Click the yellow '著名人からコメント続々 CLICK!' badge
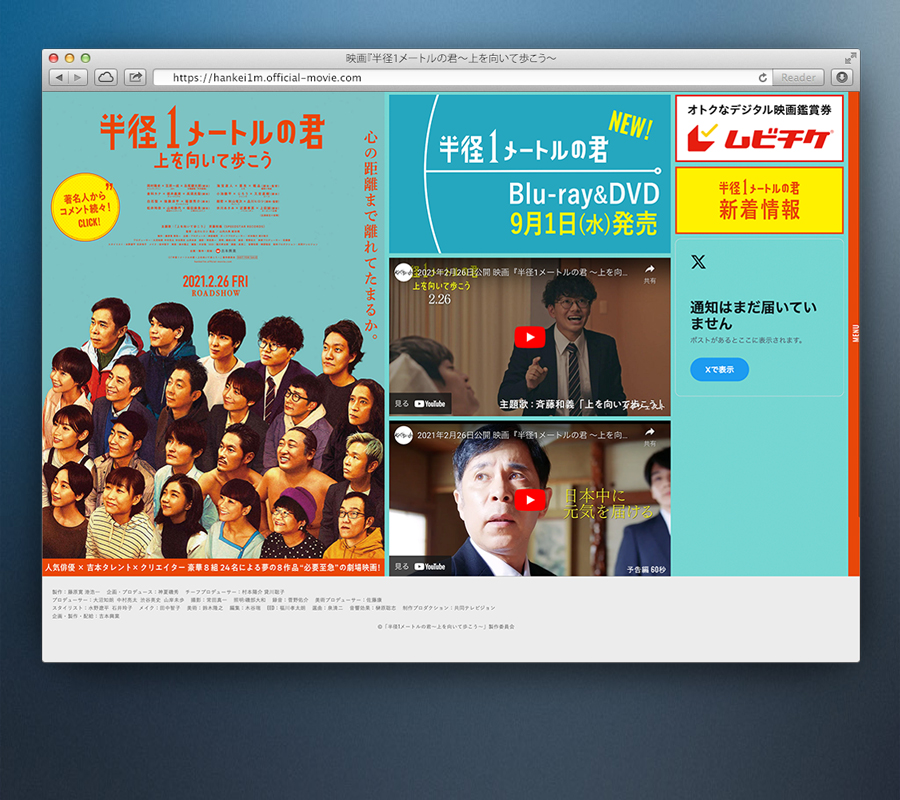 click(x=84, y=210)
